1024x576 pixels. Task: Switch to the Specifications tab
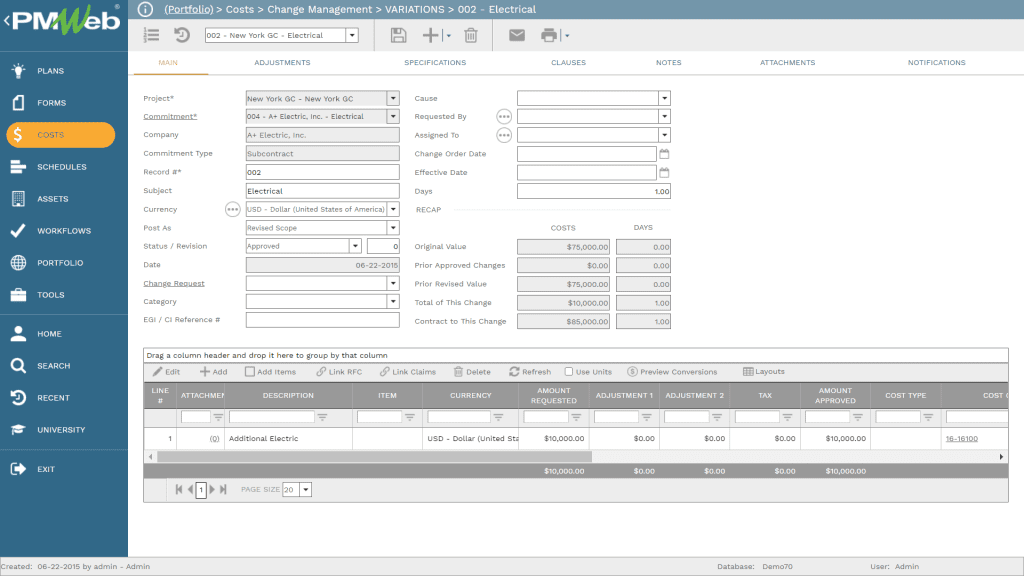coord(435,63)
